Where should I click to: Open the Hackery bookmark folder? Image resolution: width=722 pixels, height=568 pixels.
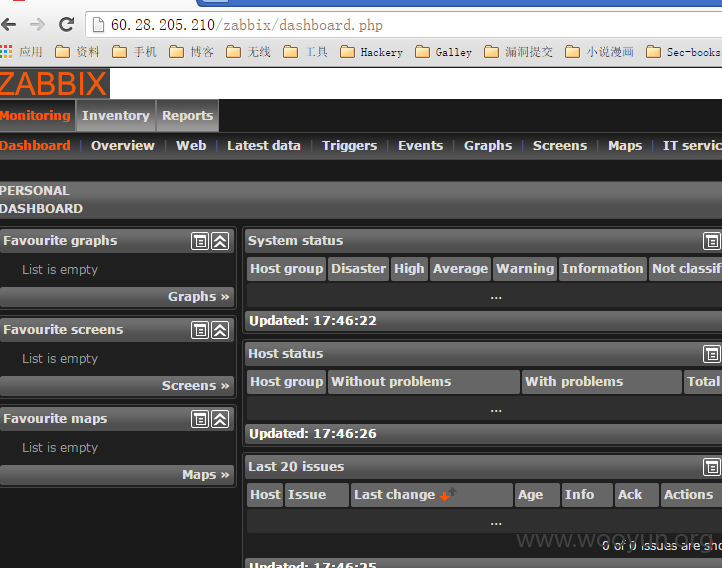pos(372,52)
